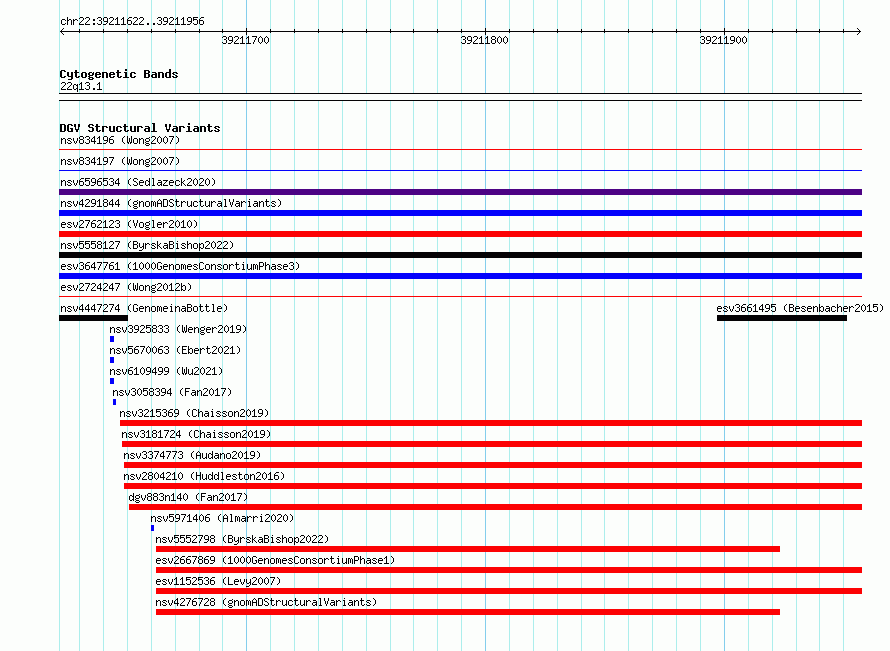Click the right arrow of the coordinate ruler

pyautogui.click(x=859, y=32)
